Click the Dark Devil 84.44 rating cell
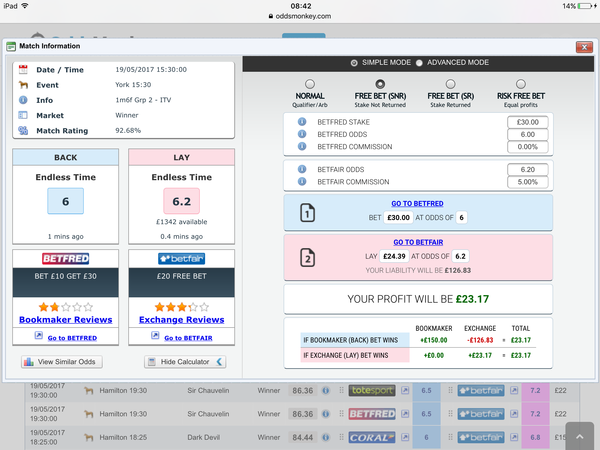 click(x=302, y=437)
